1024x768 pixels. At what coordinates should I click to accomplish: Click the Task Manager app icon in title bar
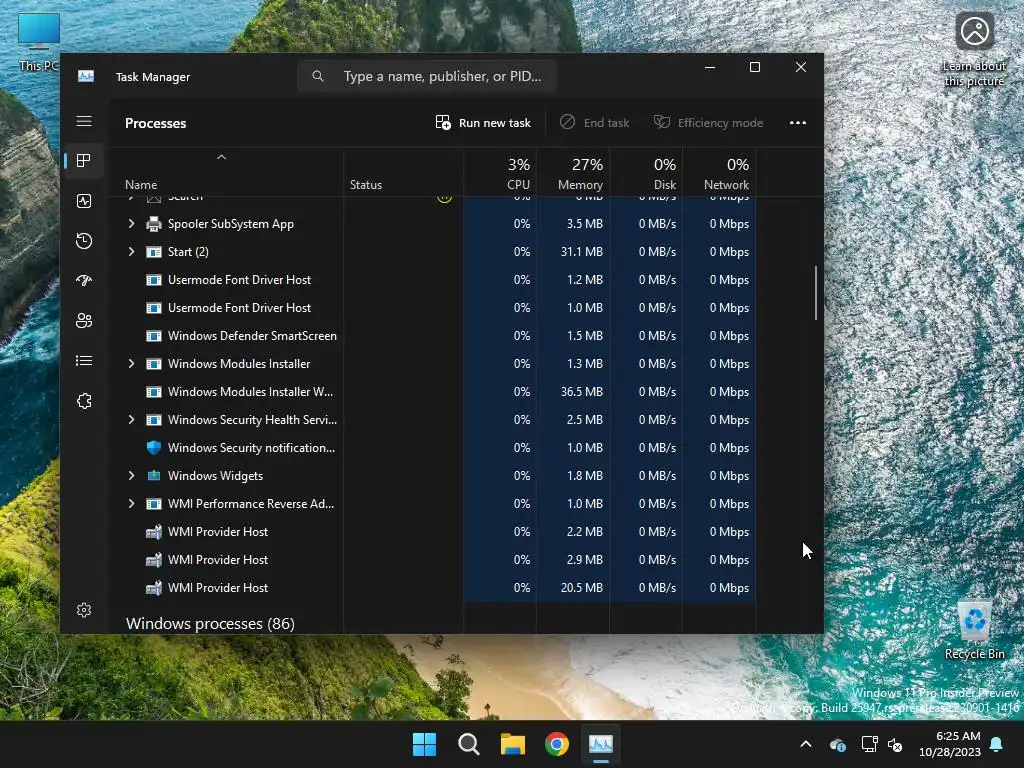point(86,76)
